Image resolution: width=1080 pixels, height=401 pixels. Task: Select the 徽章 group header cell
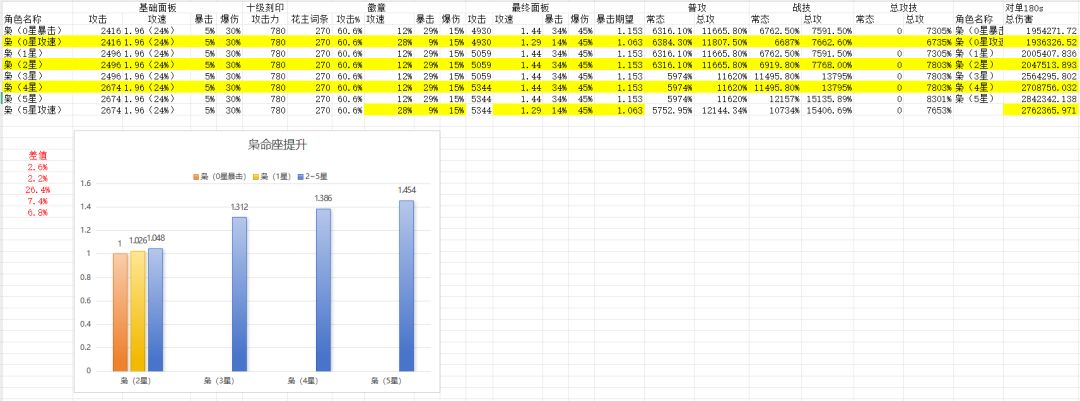pyautogui.click(x=377, y=6)
